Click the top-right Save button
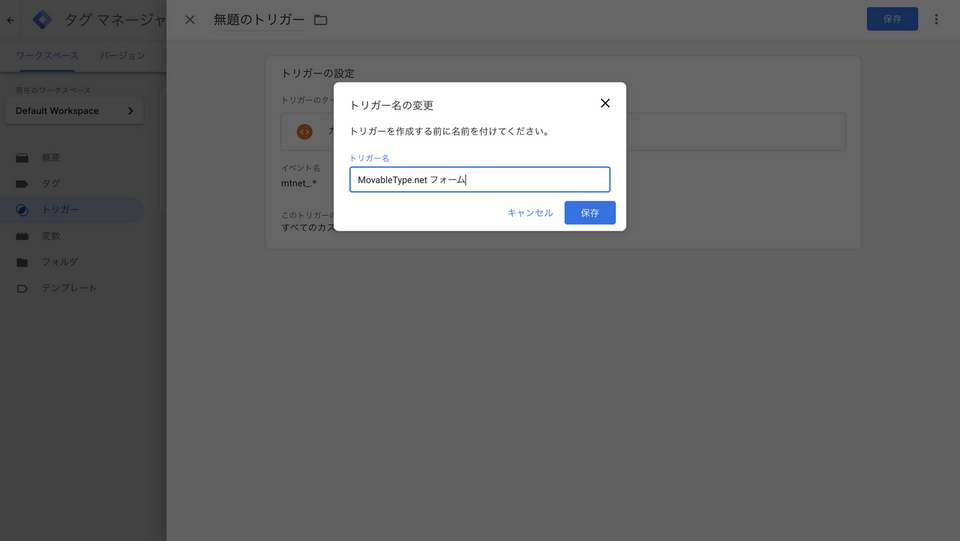The width and height of the screenshot is (960, 541). [891, 19]
